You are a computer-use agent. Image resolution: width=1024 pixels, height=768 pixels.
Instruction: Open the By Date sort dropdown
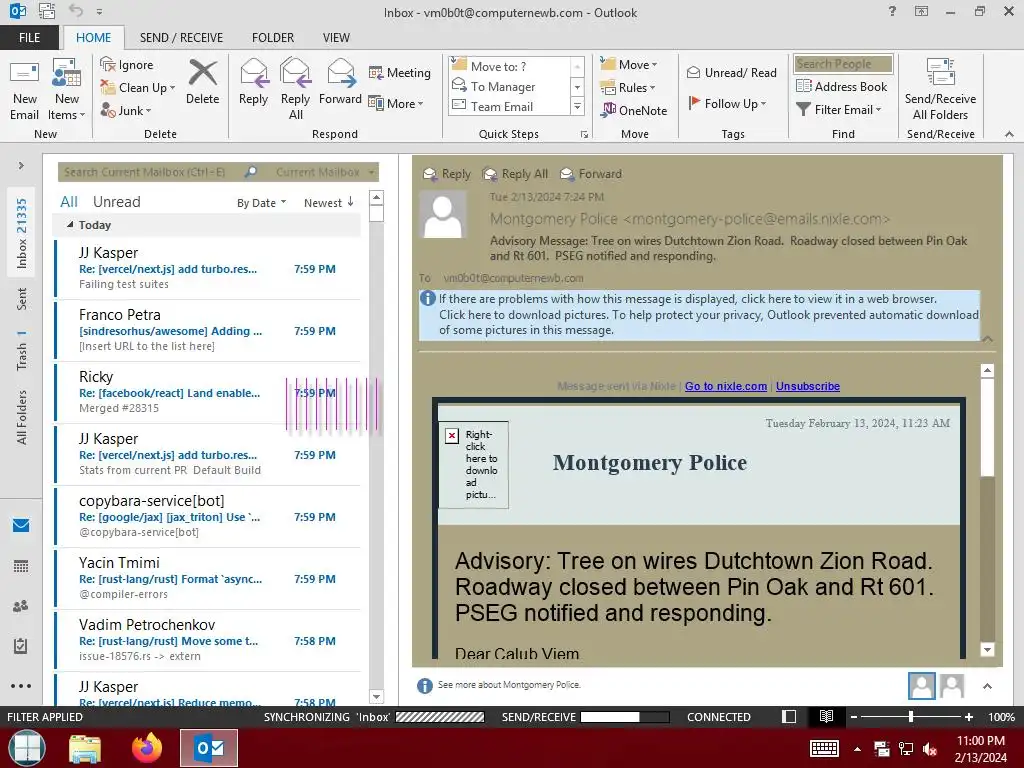point(261,203)
